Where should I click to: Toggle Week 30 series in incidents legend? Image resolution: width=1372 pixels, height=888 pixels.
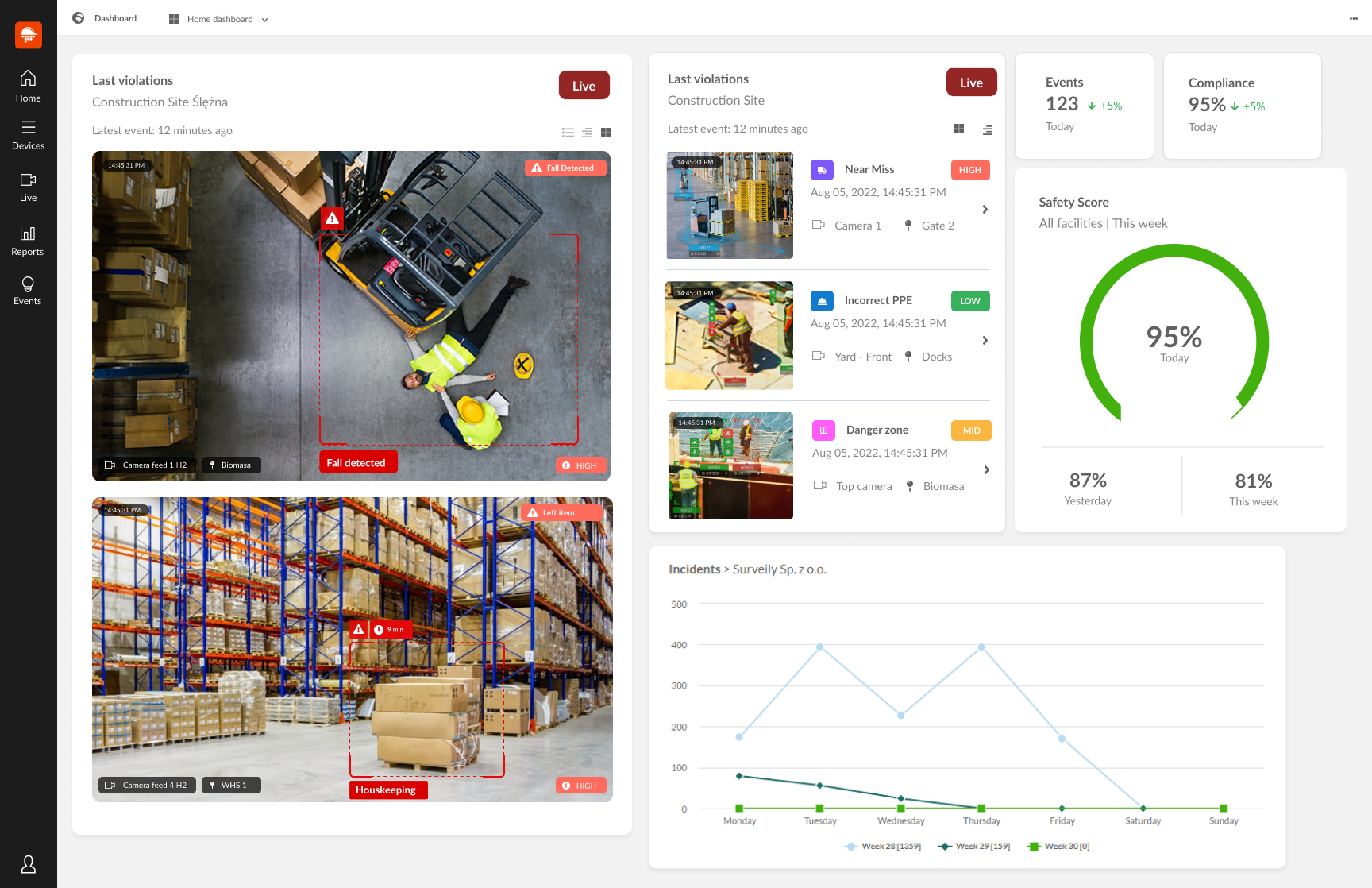point(1058,846)
